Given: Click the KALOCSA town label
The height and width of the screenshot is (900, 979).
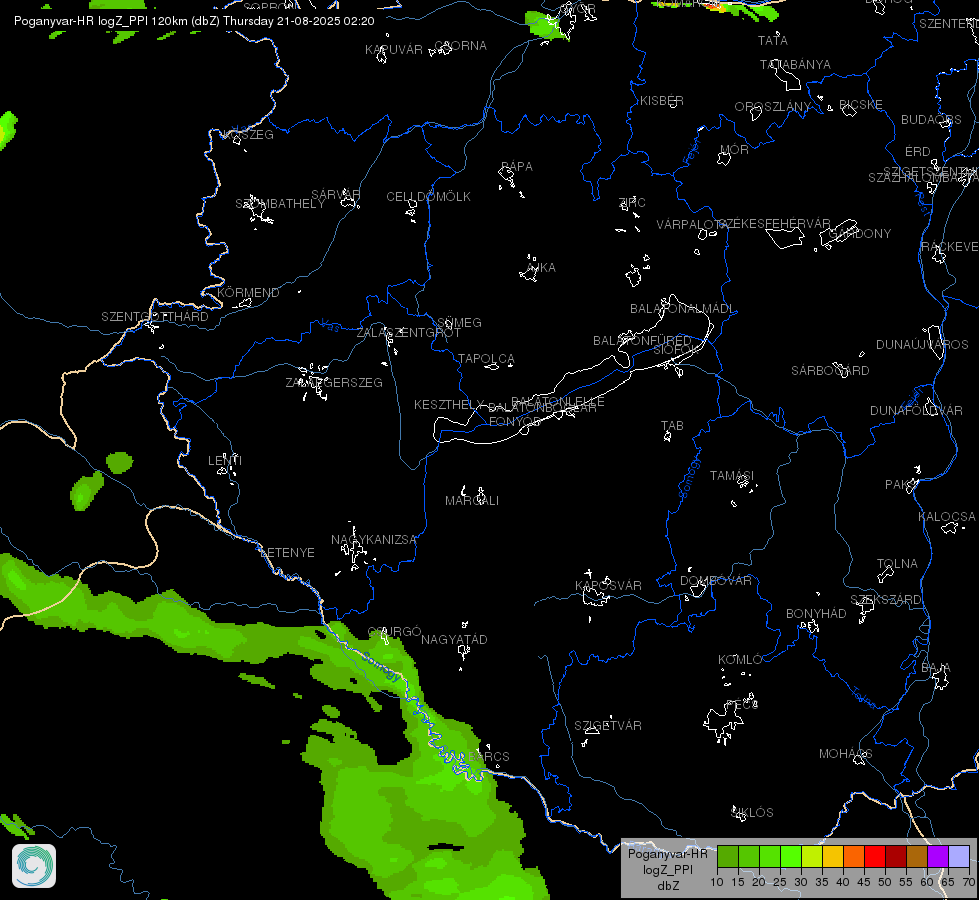Looking at the screenshot, I should click(947, 517).
